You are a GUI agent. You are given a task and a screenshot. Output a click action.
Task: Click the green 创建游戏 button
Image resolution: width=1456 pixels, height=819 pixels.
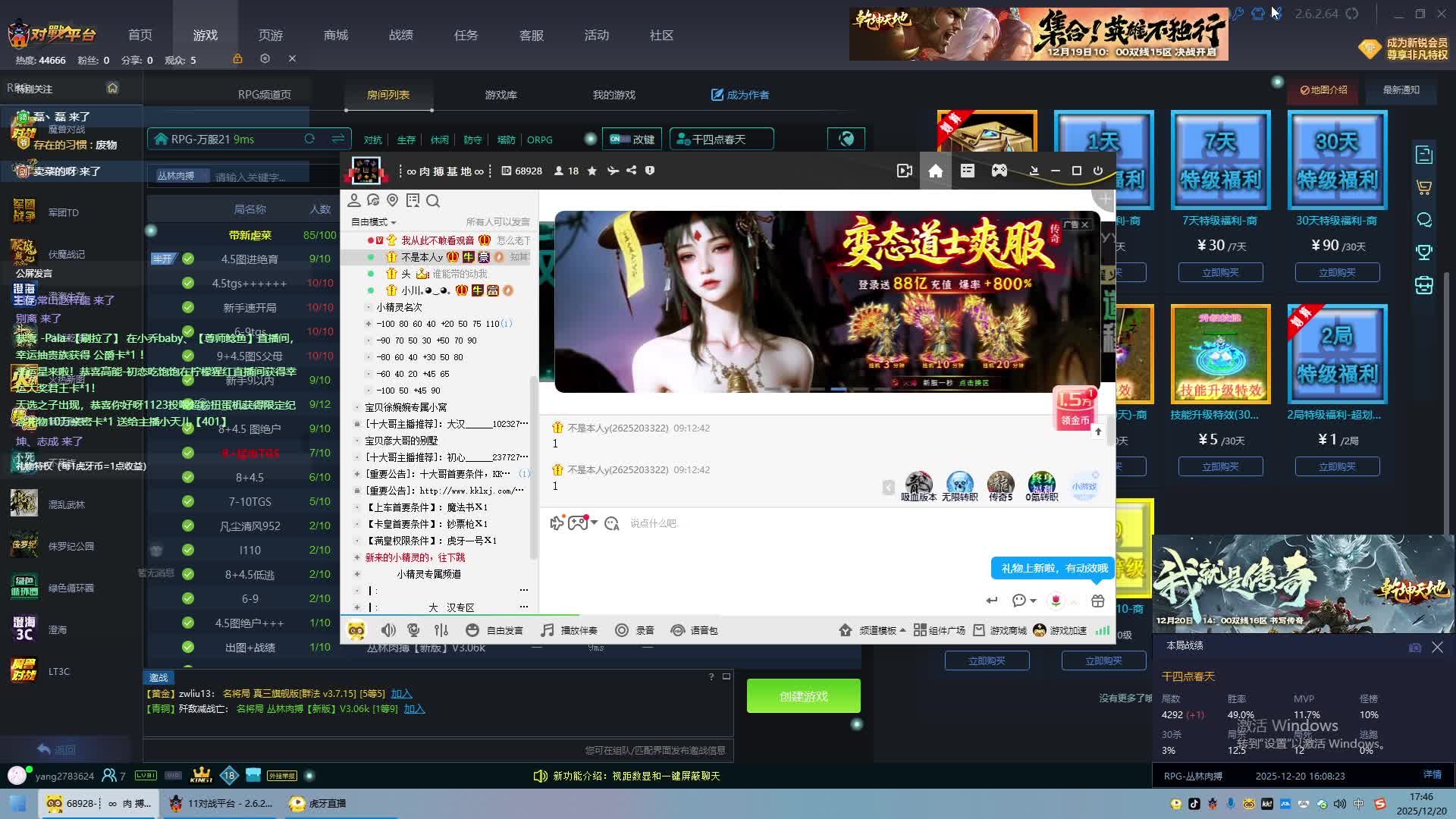(803, 696)
